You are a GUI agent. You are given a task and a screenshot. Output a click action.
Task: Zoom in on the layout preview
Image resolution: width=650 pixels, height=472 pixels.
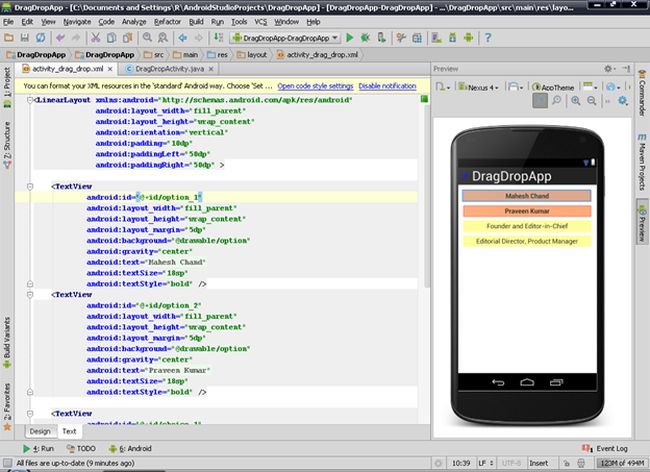tap(575, 101)
